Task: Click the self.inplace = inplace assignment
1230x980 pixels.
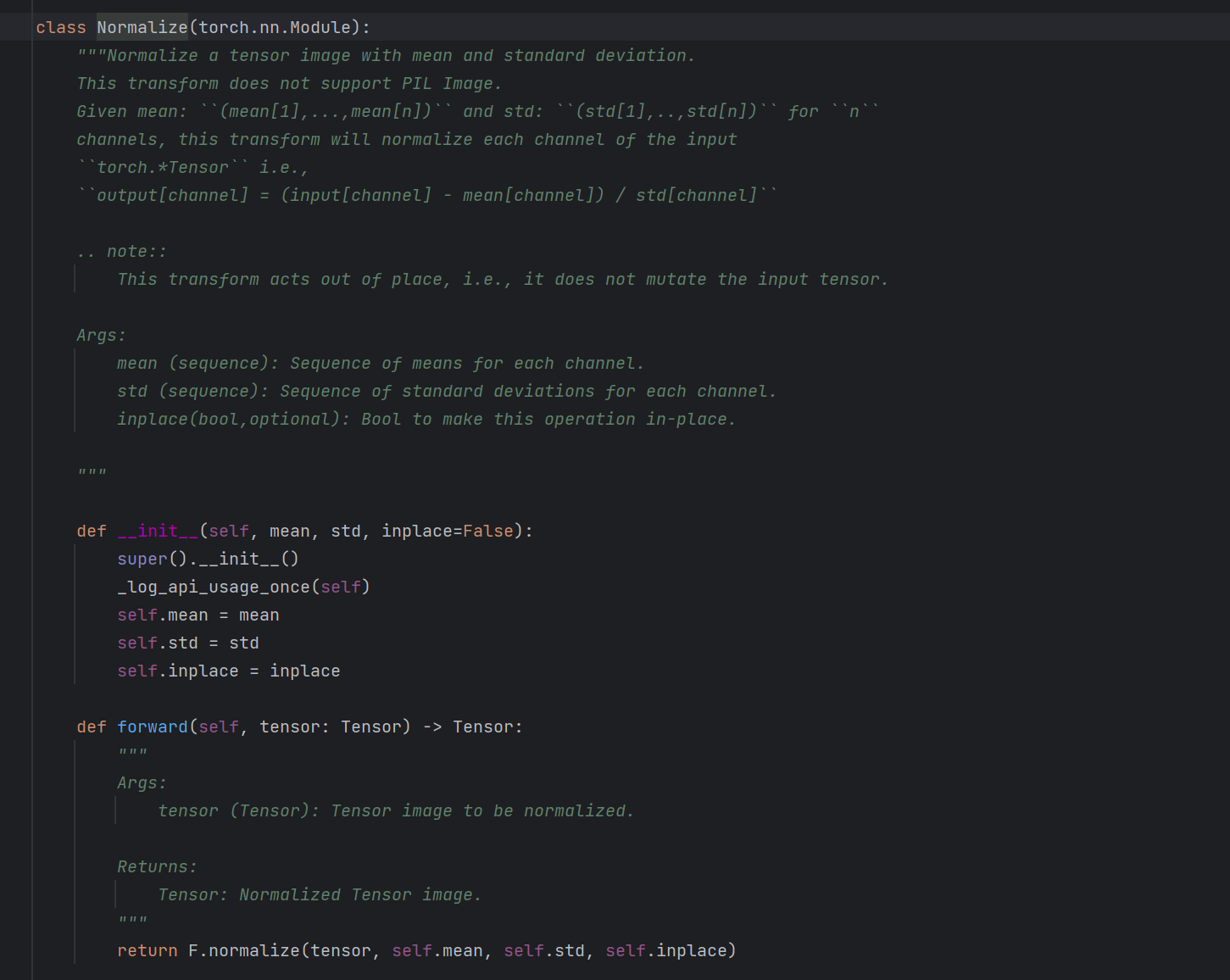Action: click(229, 671)
